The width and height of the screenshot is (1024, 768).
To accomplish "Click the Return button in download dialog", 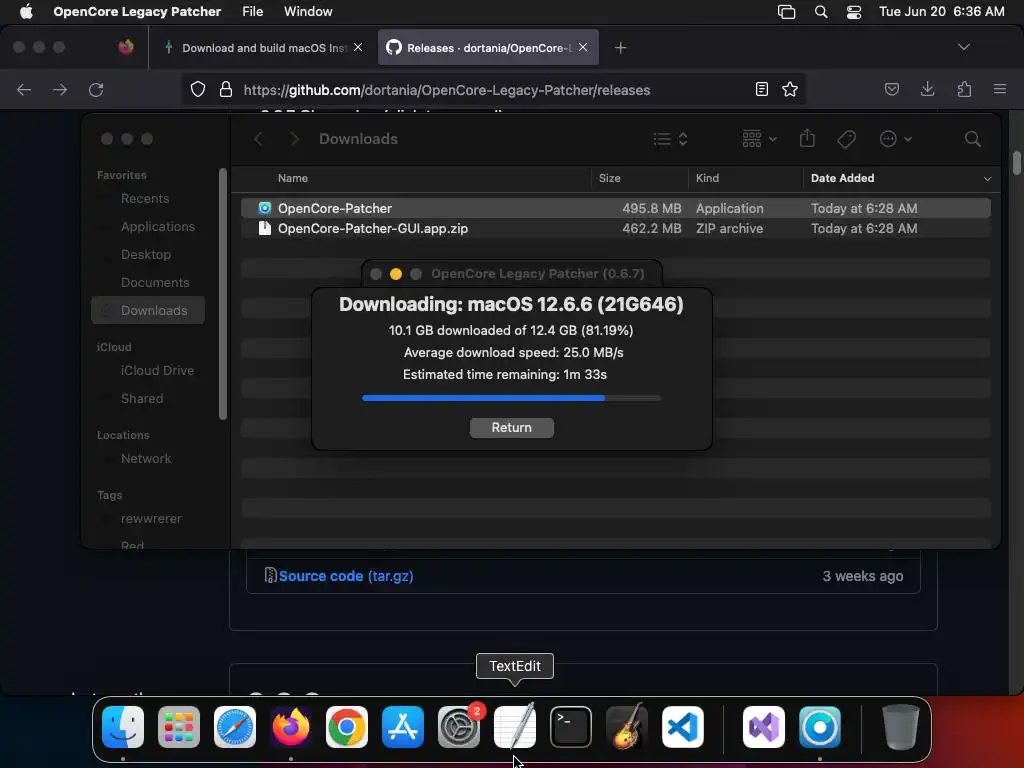I will click(511, 428).
